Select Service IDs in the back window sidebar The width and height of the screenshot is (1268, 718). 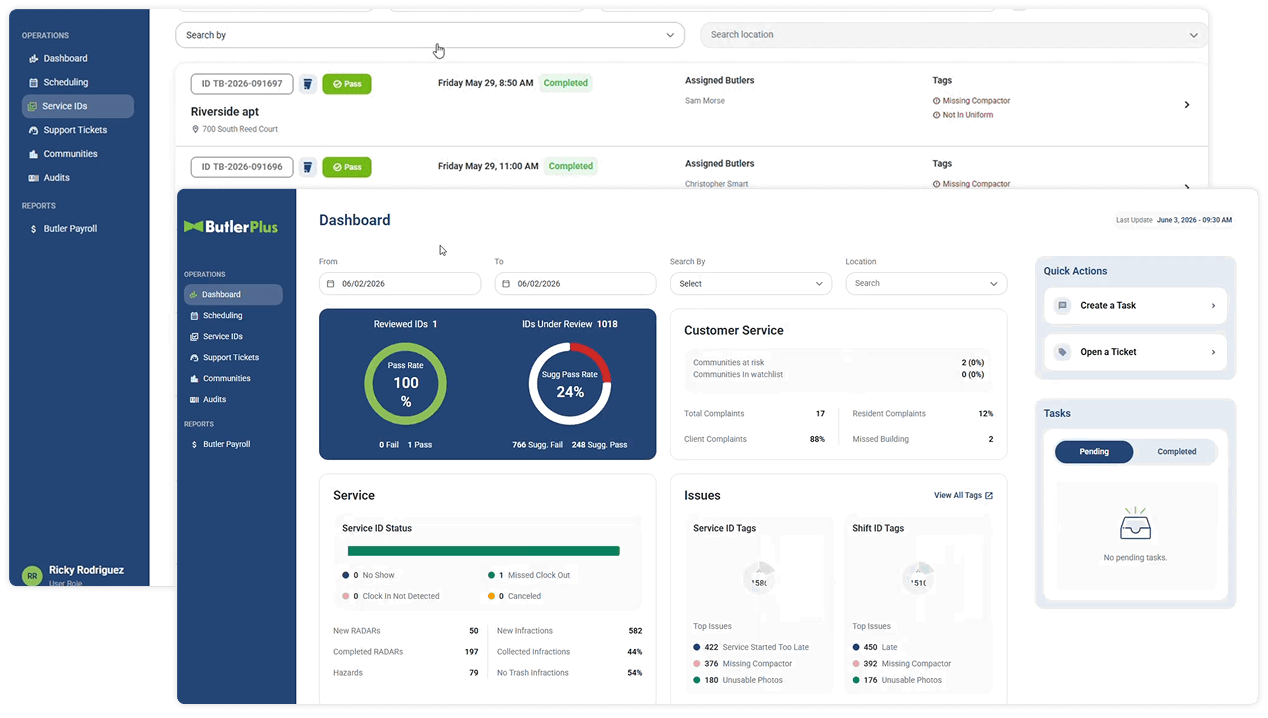78,107
